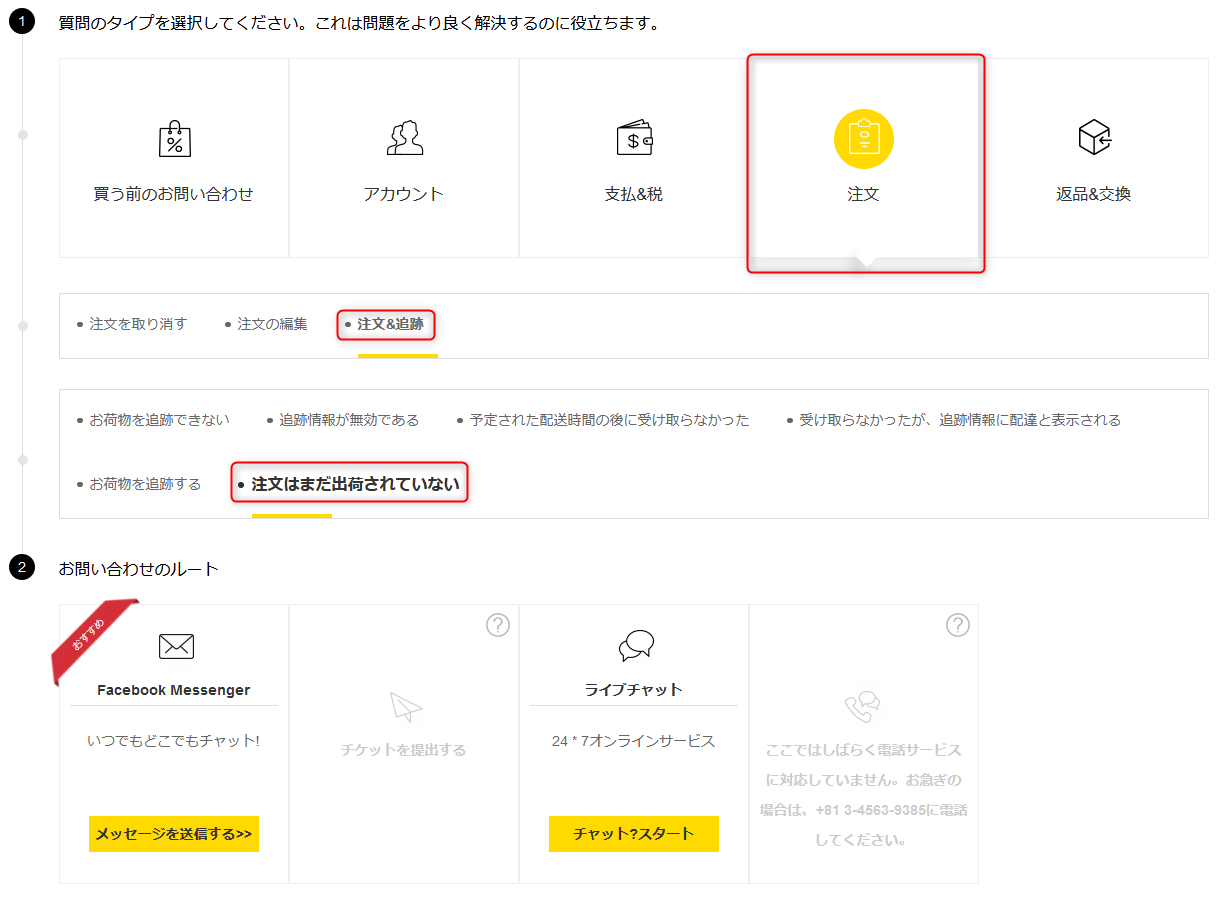Choose 注文&追跡 option
The image size is (1220, 901).
(x=390, y=324)
